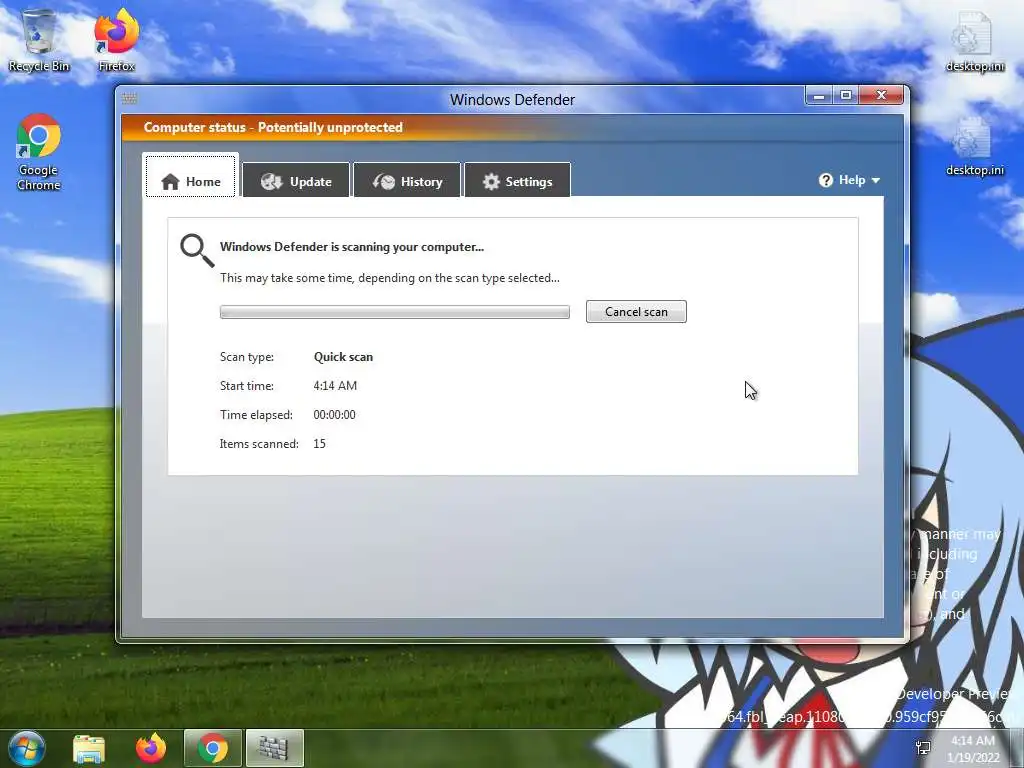This screenshot has height=768, width=1024.
Task: Click the scan progress bar
Action: (x=394, y=312)
